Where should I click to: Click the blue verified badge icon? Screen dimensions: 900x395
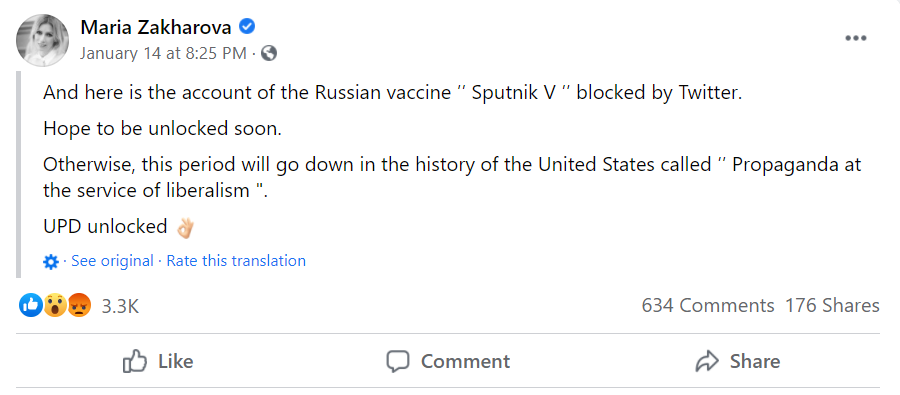click(247, 26)
